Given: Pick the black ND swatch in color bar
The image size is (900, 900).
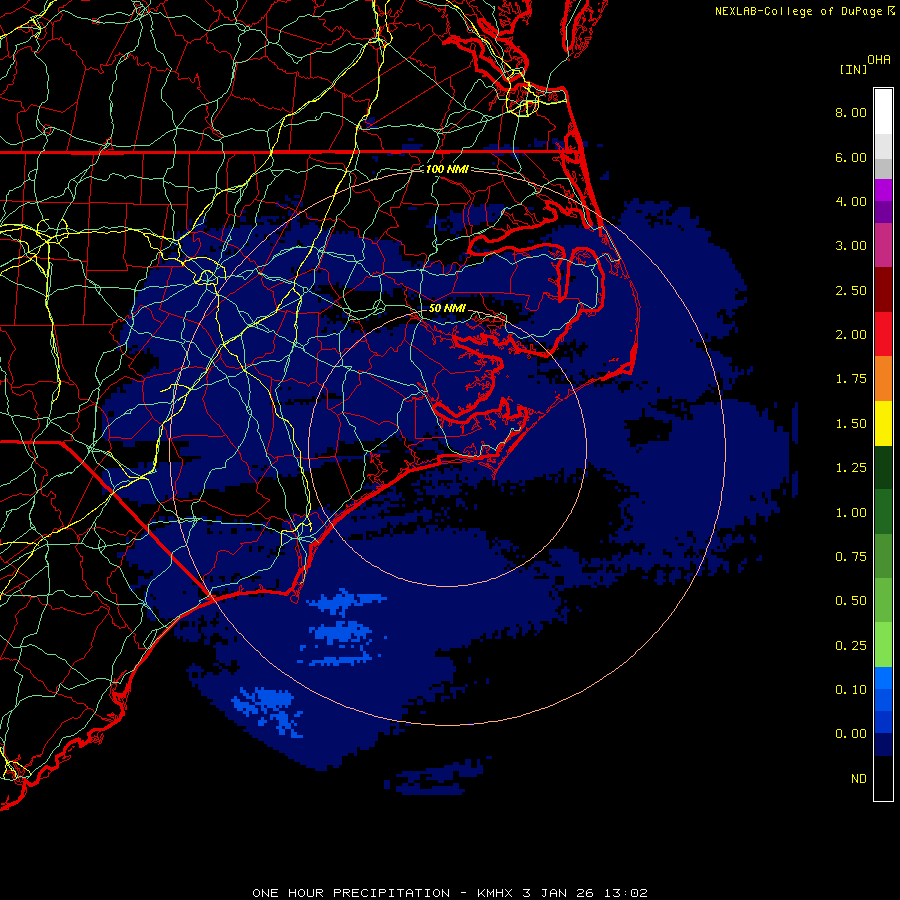Looking at the screenshot, I should 883,778.
